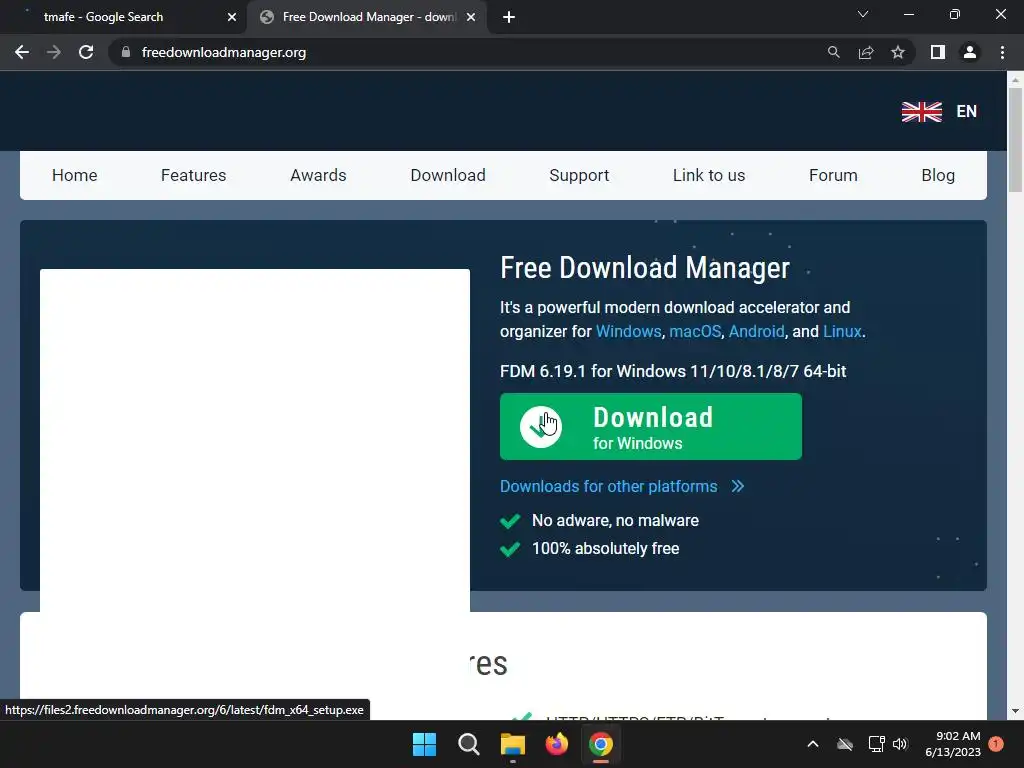The height and width of the screenshot is (768, 1024).
Task: Open network settings tray icon
Action: tap(876, 744)
